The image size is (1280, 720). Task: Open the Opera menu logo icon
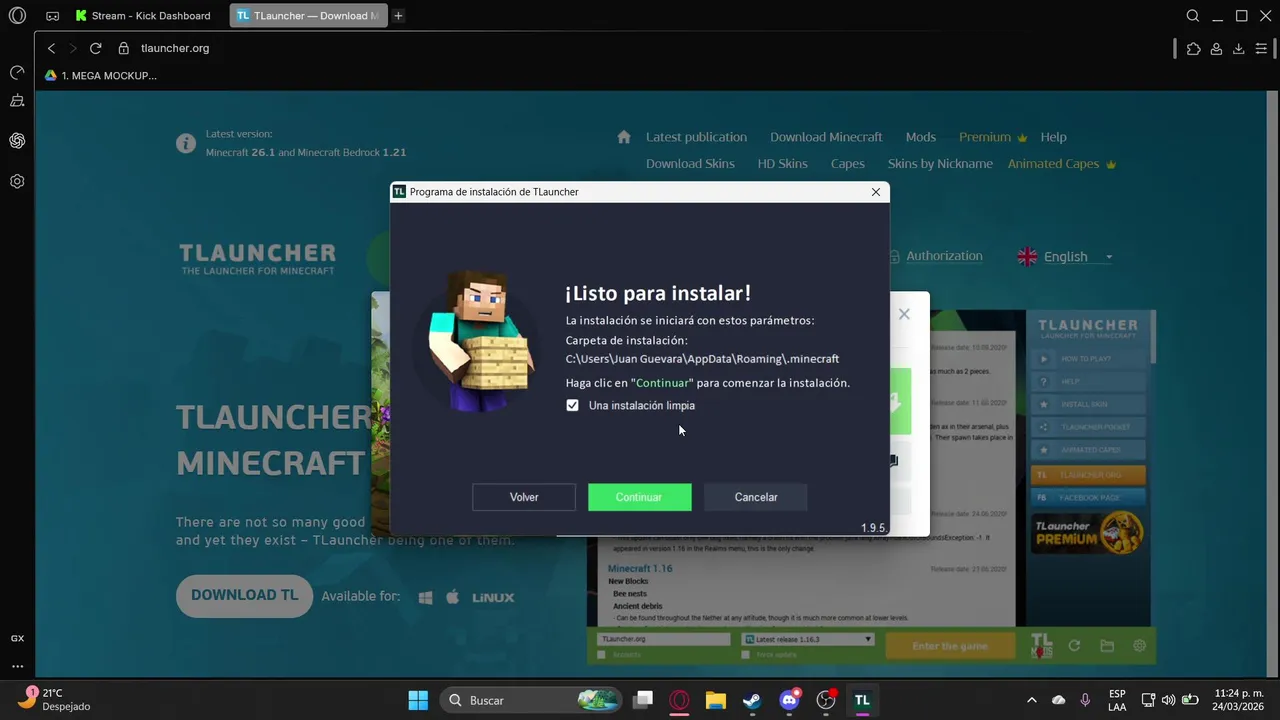coord(17,16)
